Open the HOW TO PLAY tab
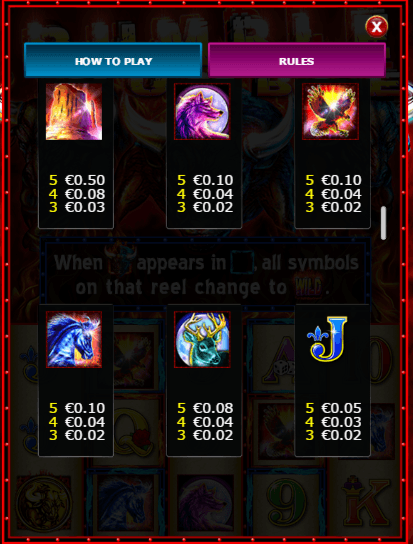 click(x=113, y=60)
